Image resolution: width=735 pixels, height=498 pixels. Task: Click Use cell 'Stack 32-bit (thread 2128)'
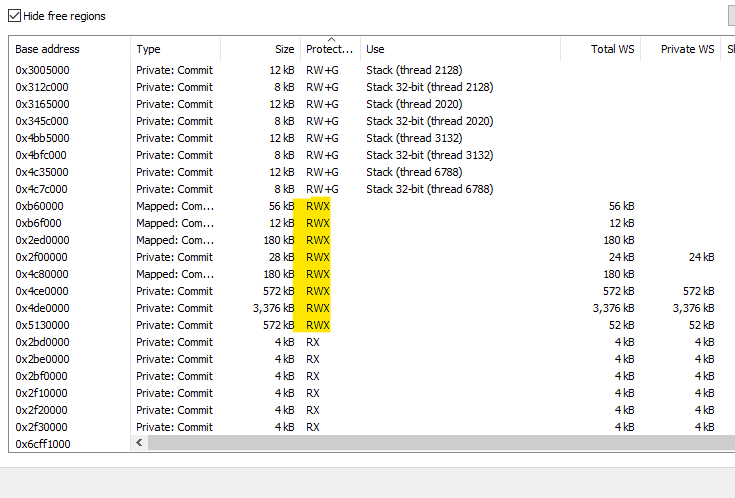click(429, 87)
